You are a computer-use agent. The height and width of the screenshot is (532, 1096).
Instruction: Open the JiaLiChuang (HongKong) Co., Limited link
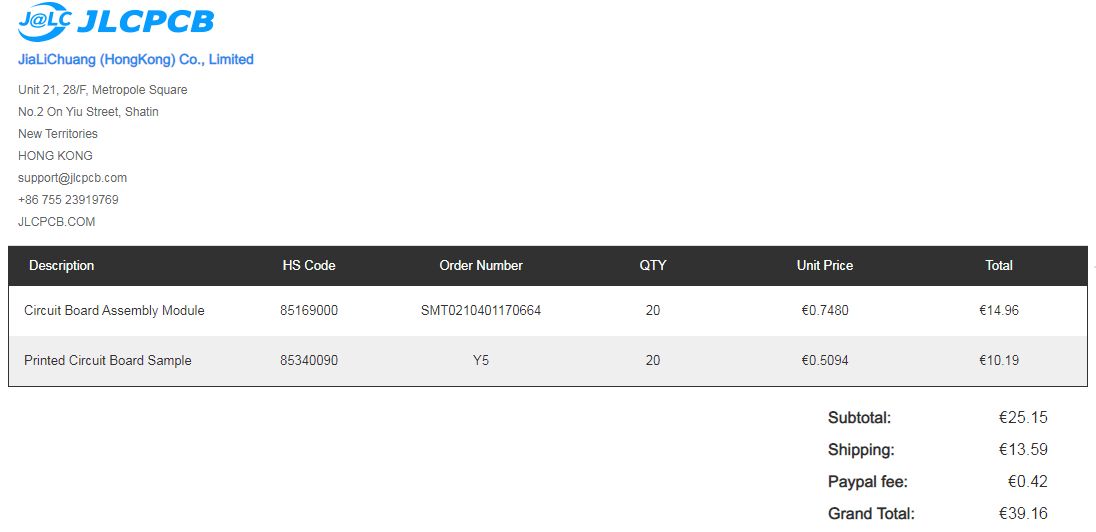[136, 59]
